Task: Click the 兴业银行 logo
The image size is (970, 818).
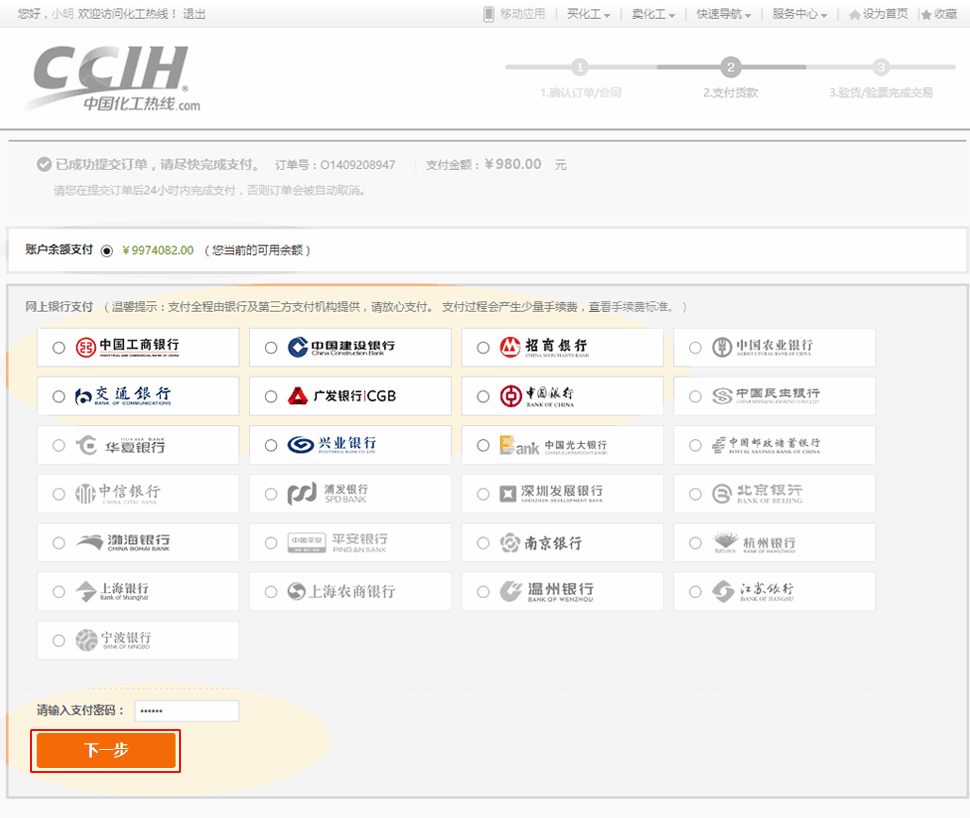Action: (332, 445)
